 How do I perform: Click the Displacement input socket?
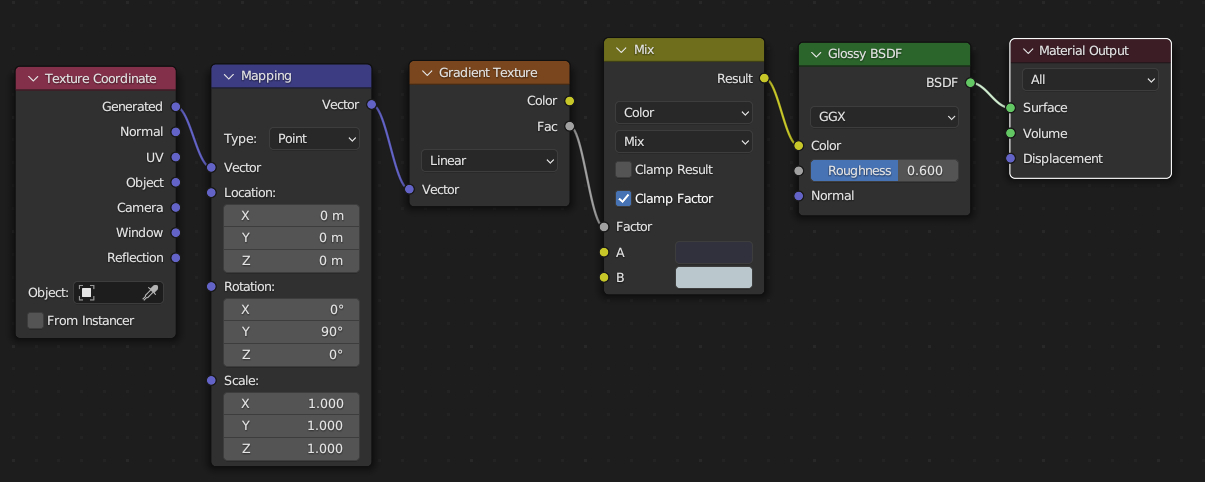click(1010, 158)
